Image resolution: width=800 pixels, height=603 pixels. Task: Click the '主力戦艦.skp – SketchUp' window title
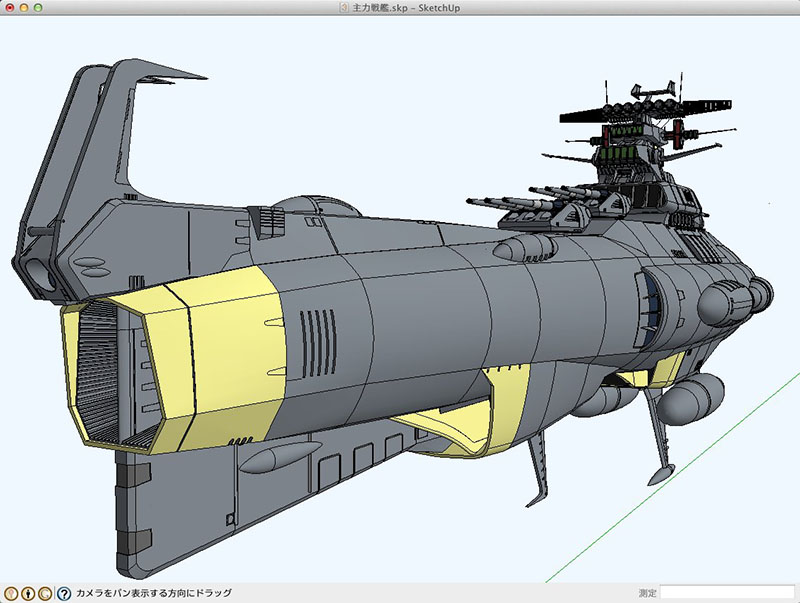click(x=406, y=8)
